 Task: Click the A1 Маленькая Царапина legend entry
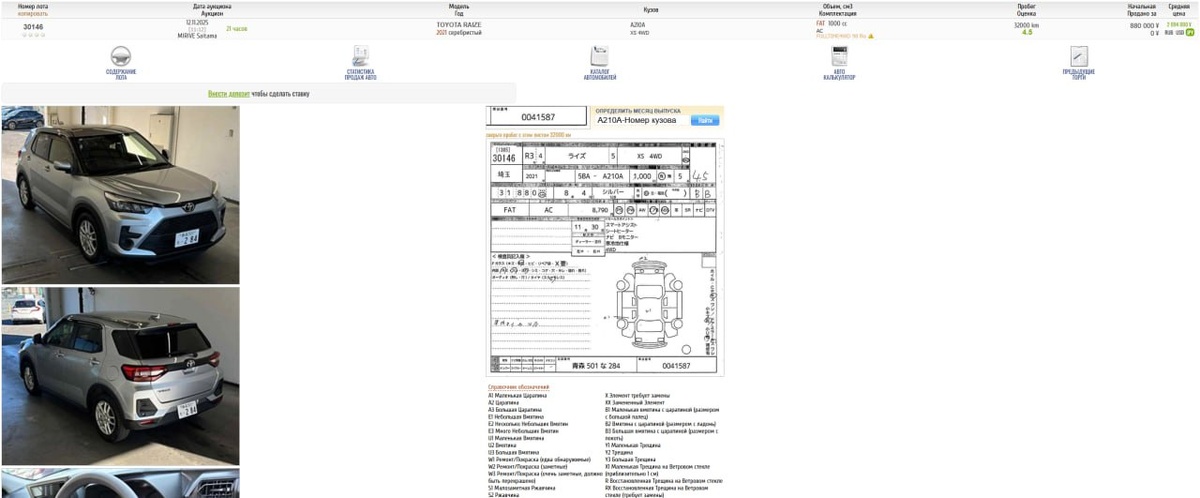pos(517,396)
